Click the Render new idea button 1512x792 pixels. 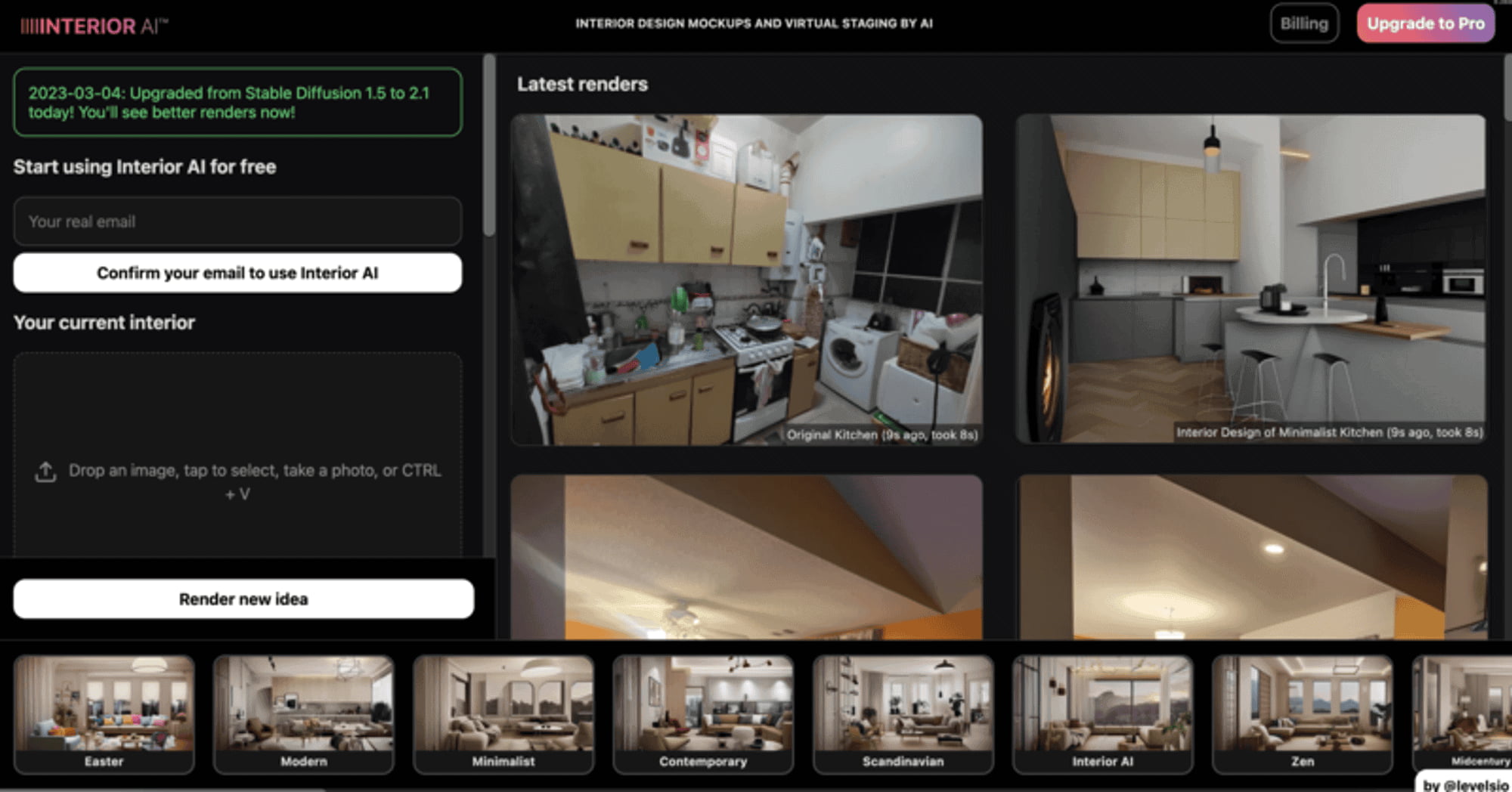click(243, 599)
